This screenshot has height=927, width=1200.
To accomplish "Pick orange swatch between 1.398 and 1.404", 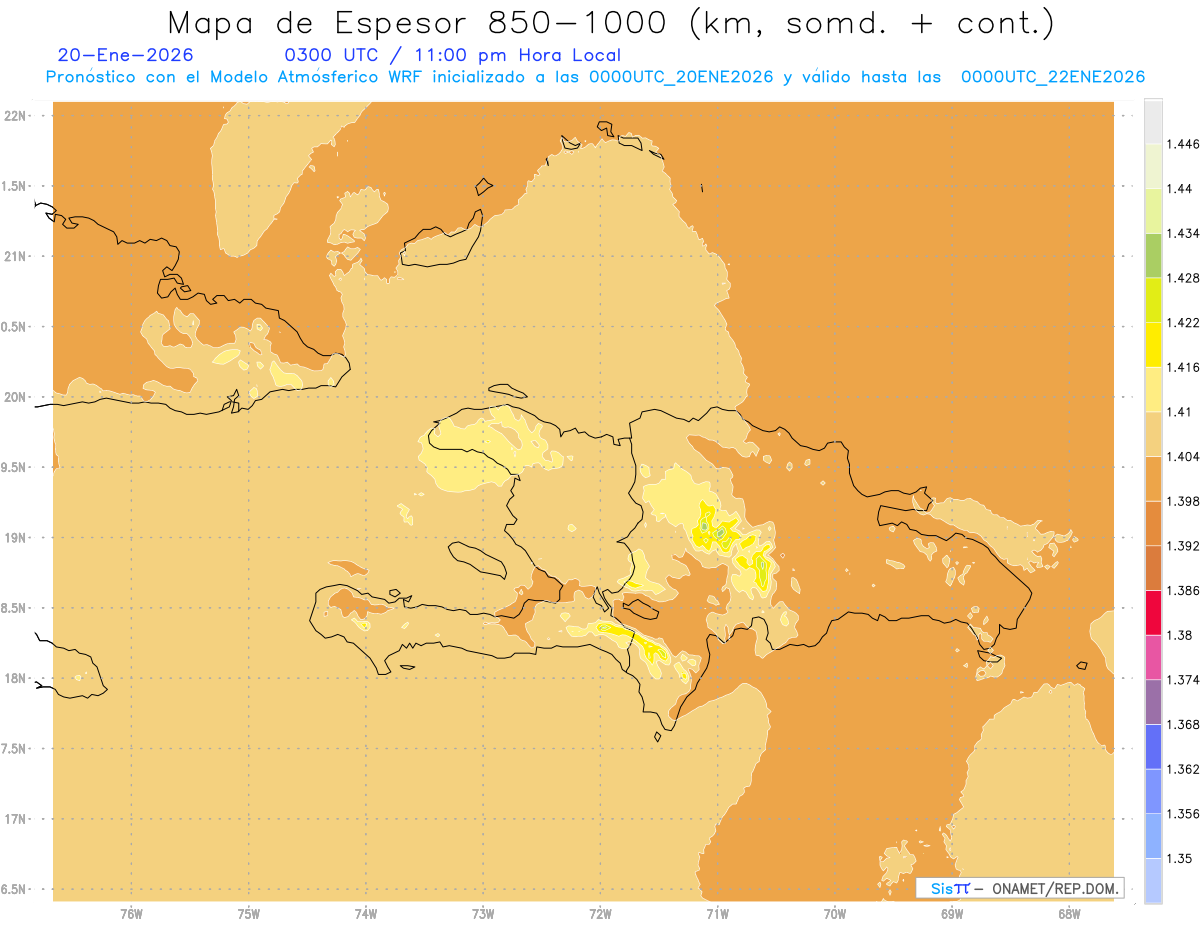I will coord(1153,479).
